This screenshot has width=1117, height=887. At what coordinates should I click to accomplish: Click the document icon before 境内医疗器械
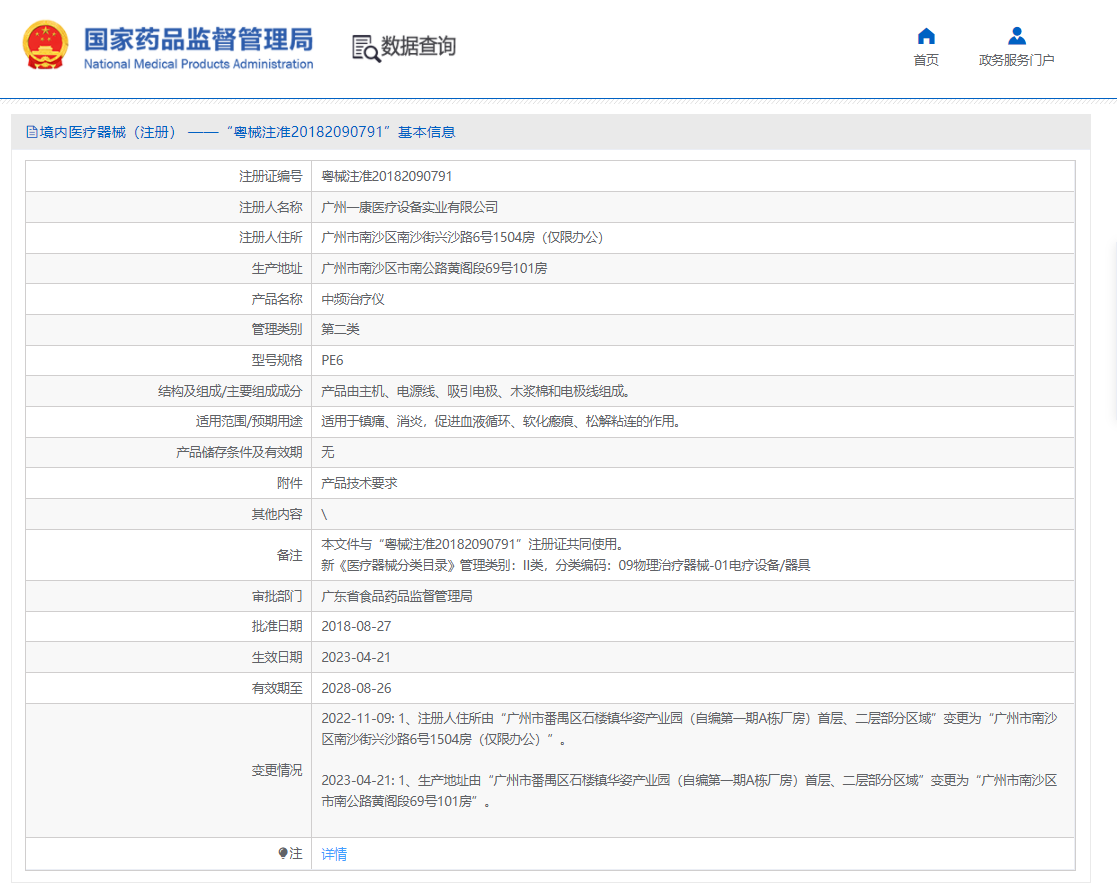(x=32, y=132)
